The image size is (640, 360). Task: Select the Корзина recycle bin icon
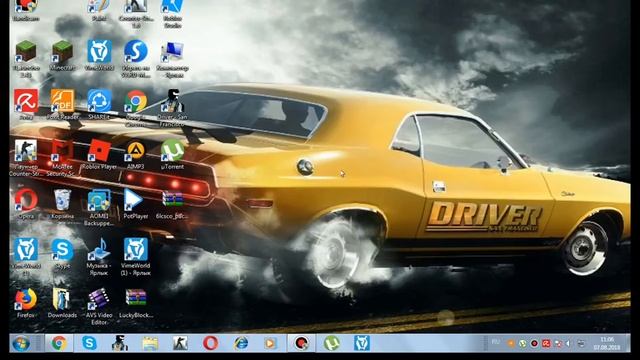(62, 204)
